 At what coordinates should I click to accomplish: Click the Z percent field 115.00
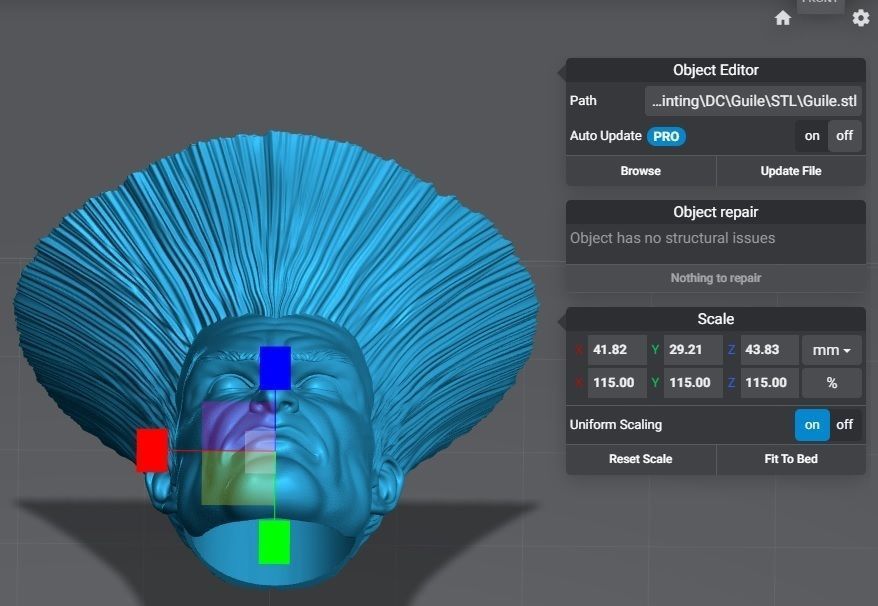click(769, 383)
